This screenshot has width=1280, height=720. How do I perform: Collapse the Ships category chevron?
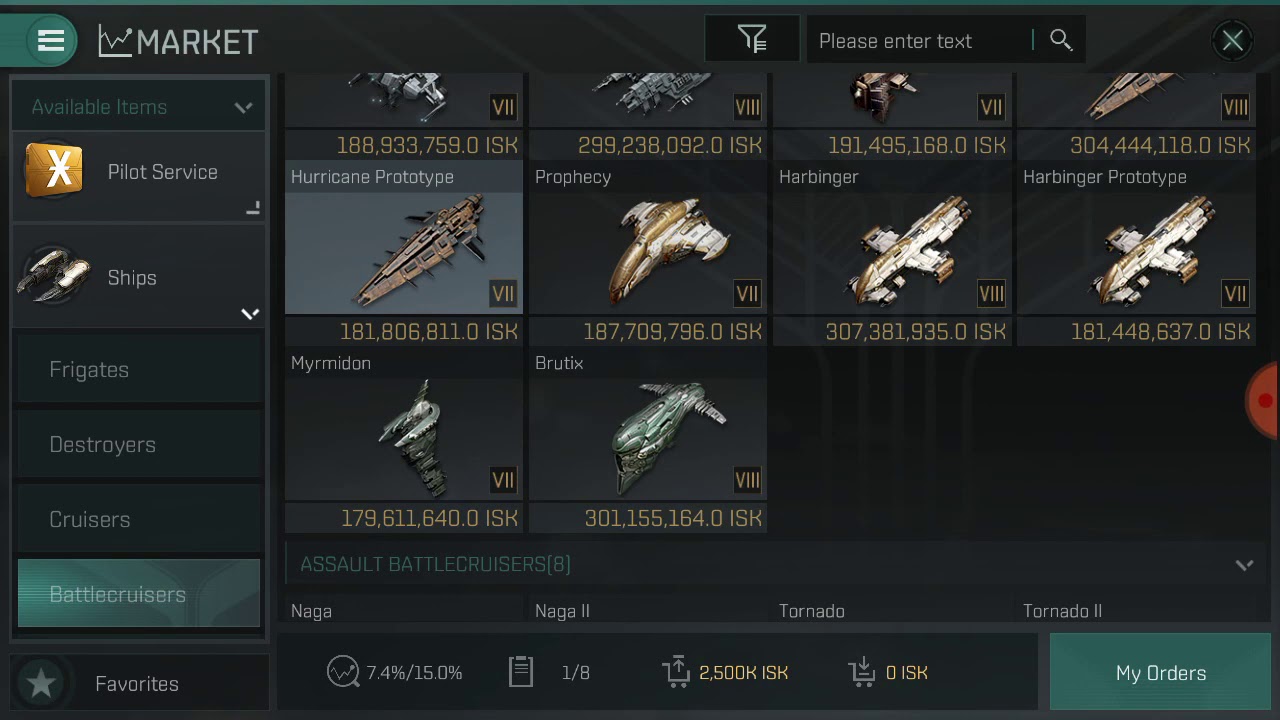[x=250, y=314]
